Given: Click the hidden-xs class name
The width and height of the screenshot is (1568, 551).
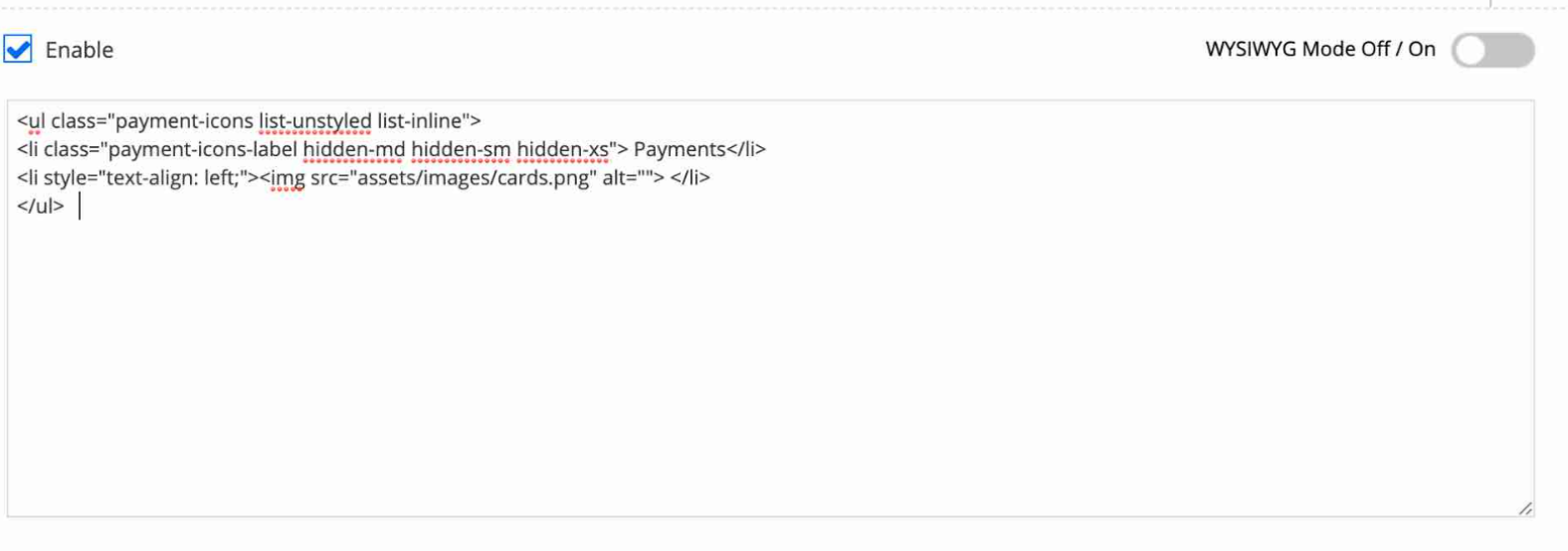Looking at the screenshot, I should 562,149.
